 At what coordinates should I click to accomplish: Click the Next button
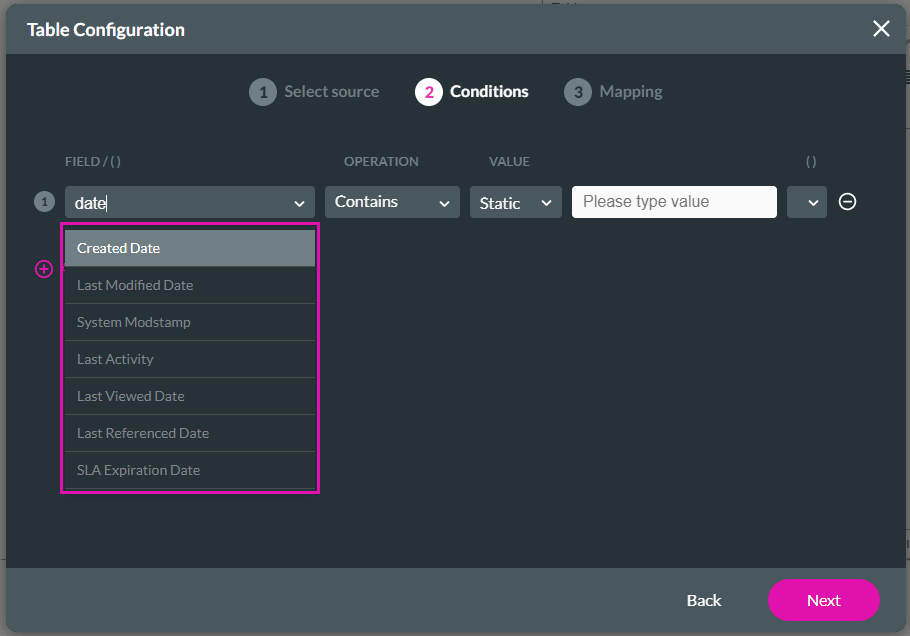click(823, 600)
